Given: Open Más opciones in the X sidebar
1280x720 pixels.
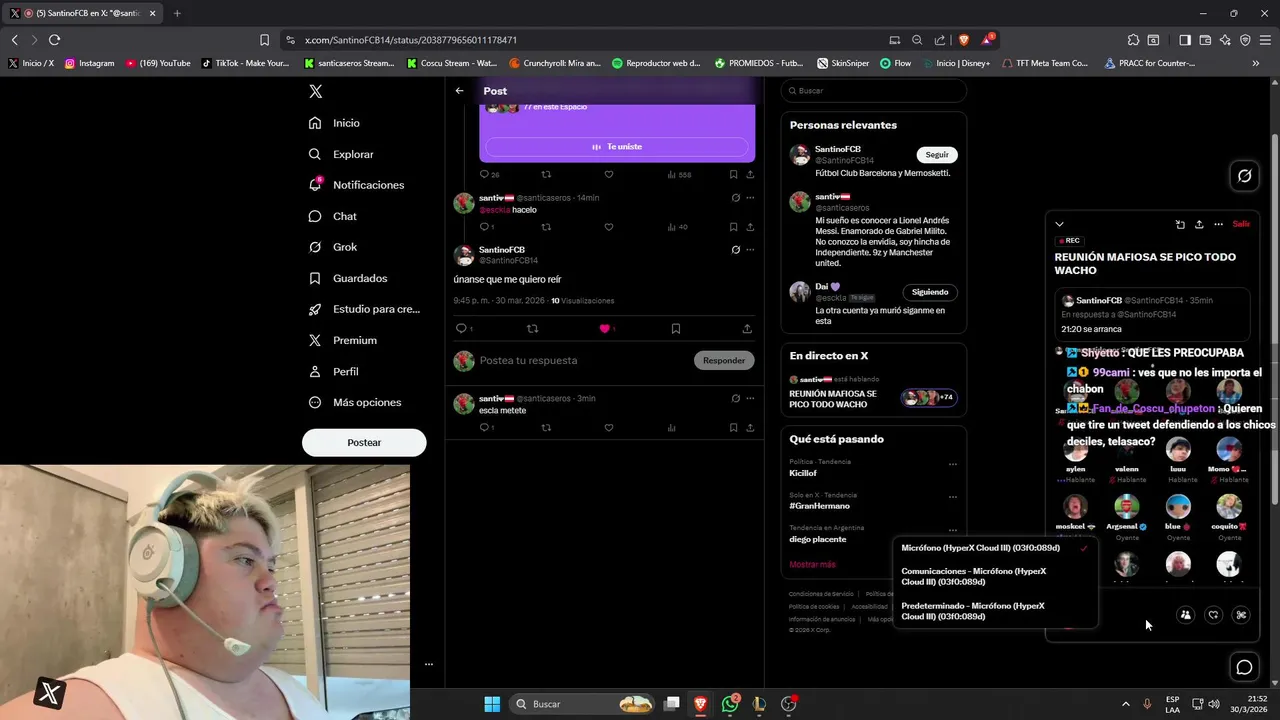Looking at the screenshot, I should tap(354, 402).
